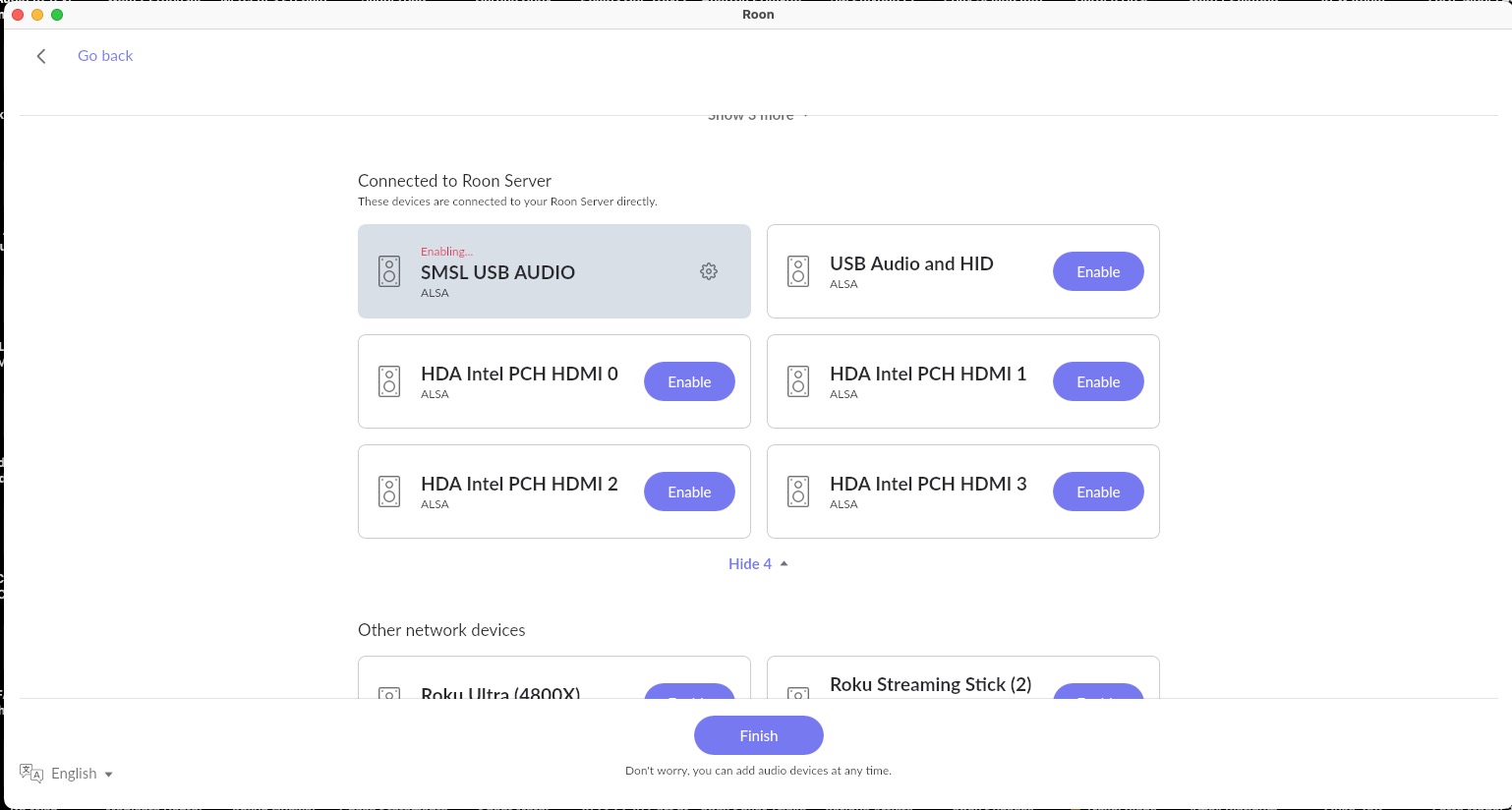Click the HDA Intel PCH HDMI 0 speaker icon
The height and width of the screenshot is (810, 1512).
tap(389, 381)
